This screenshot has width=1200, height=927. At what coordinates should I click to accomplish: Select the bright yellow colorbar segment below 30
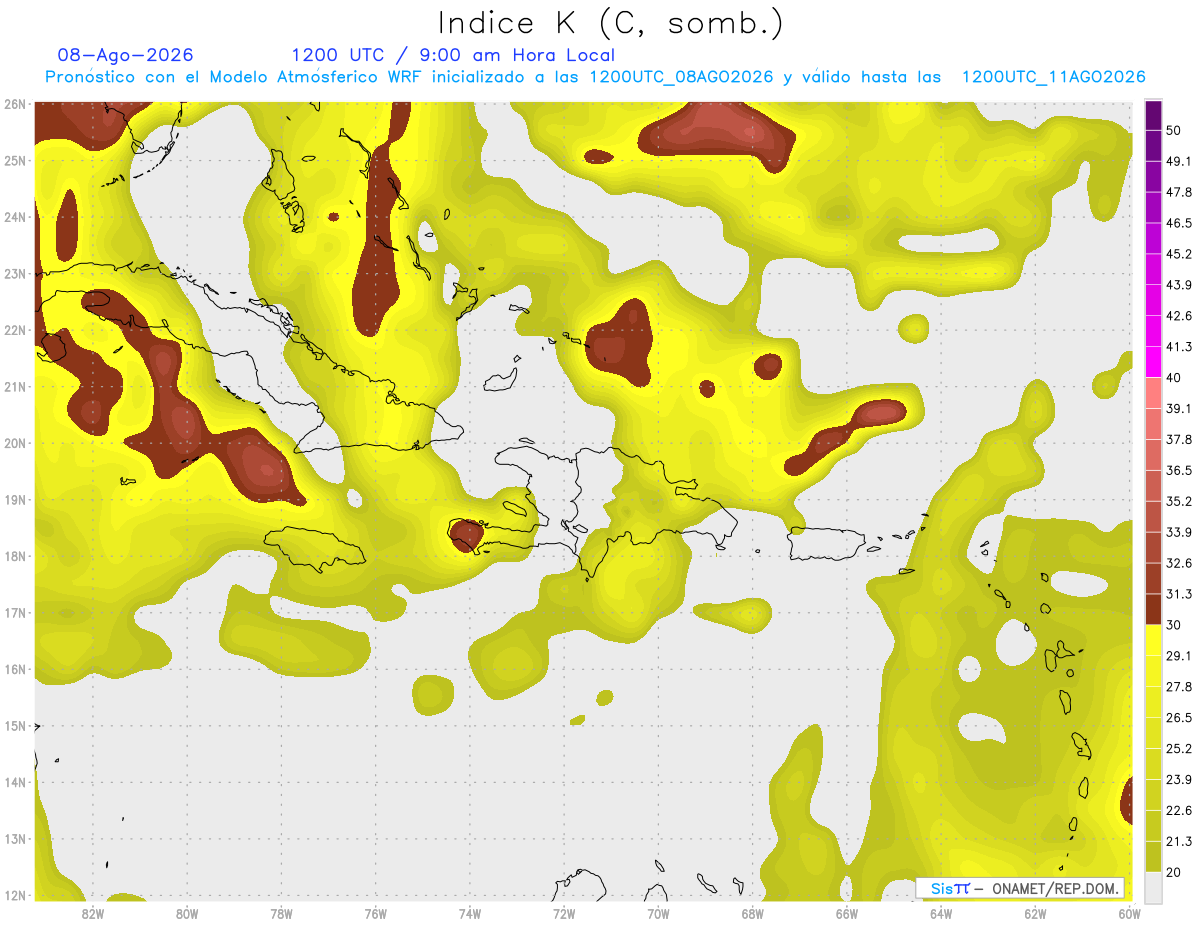coord(1153,640)
